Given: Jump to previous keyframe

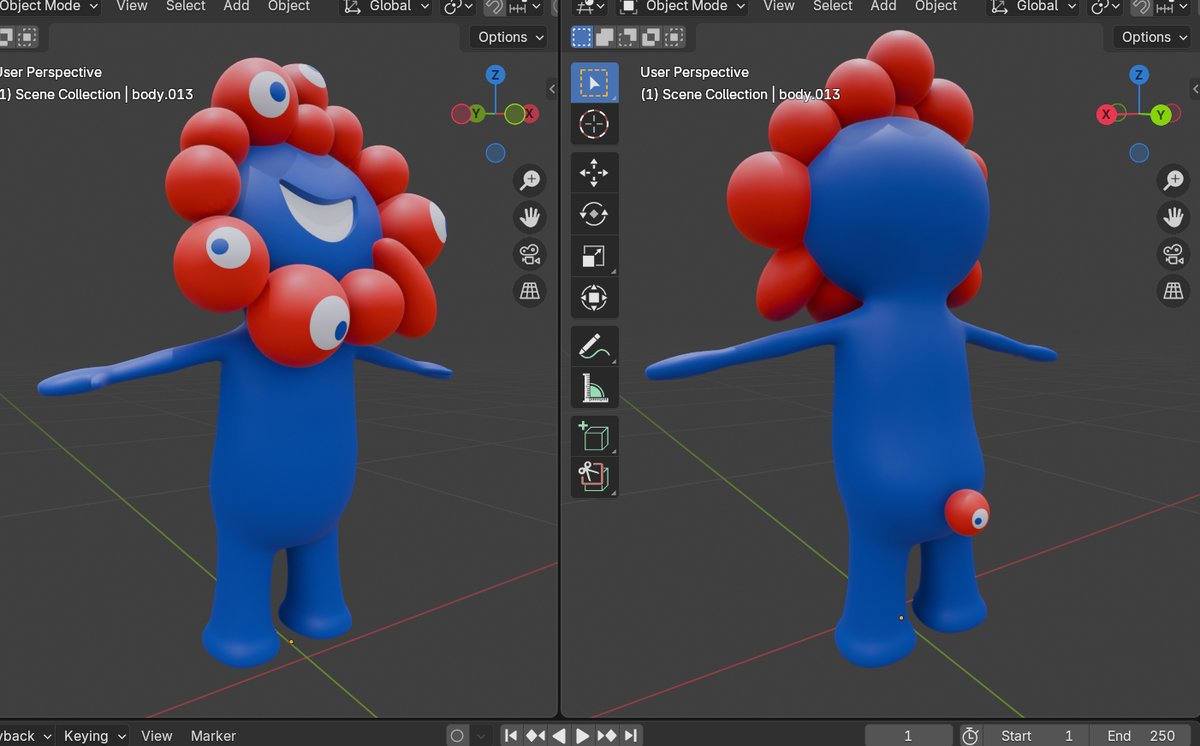Looking at the screenshot, I should click(x=535, y=736).
